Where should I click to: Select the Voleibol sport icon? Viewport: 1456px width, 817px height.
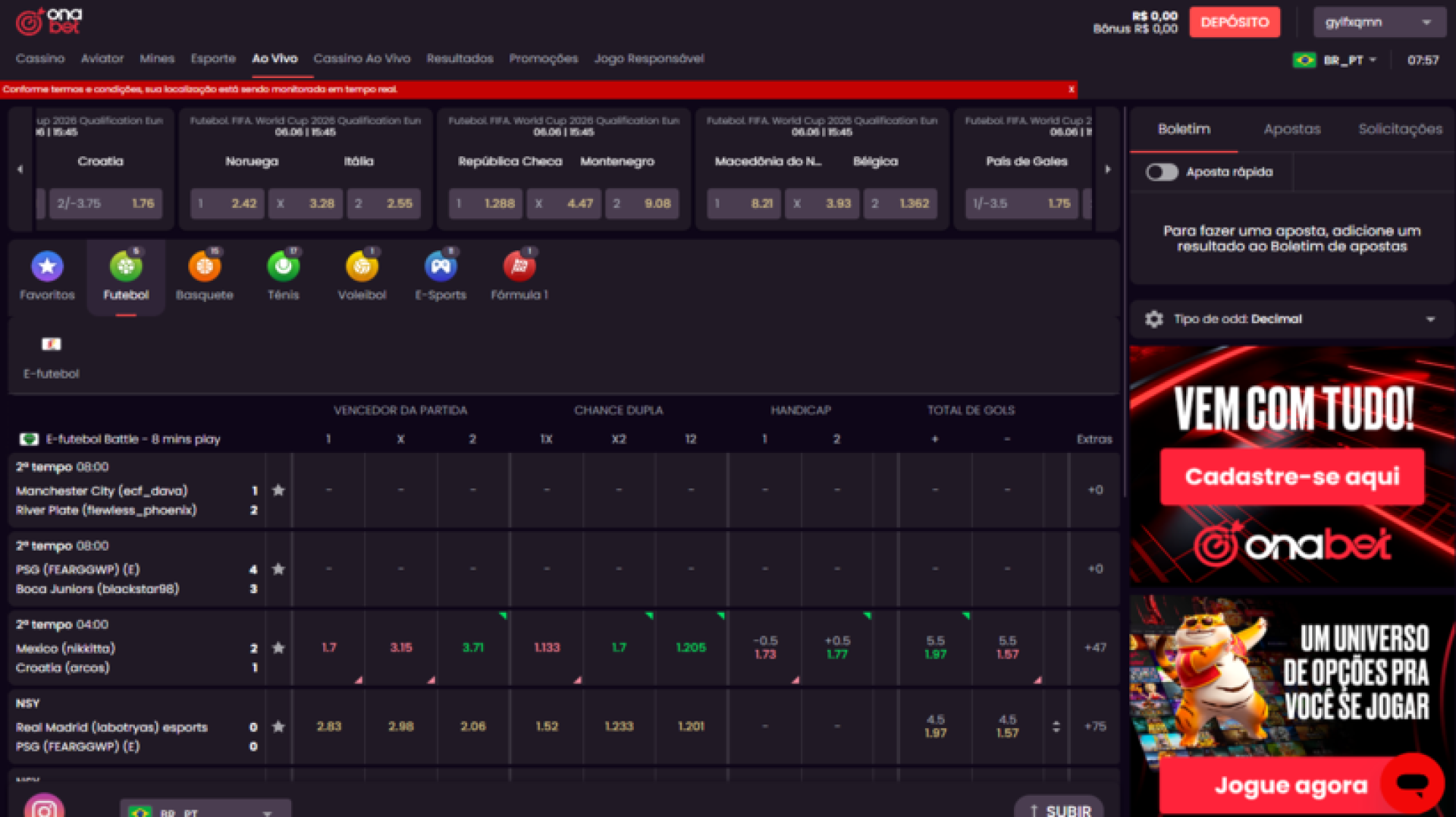point(362,267)
